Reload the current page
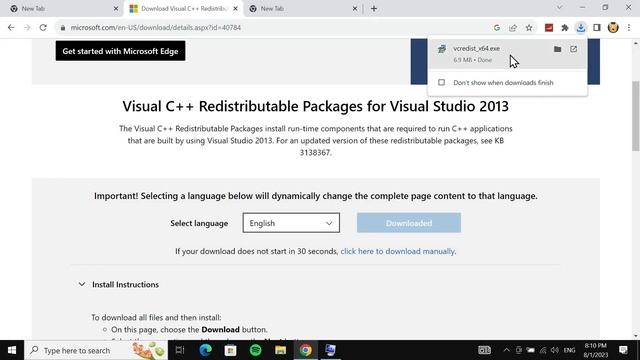Viewport: 640px width, 360px height. click(43, 28)
